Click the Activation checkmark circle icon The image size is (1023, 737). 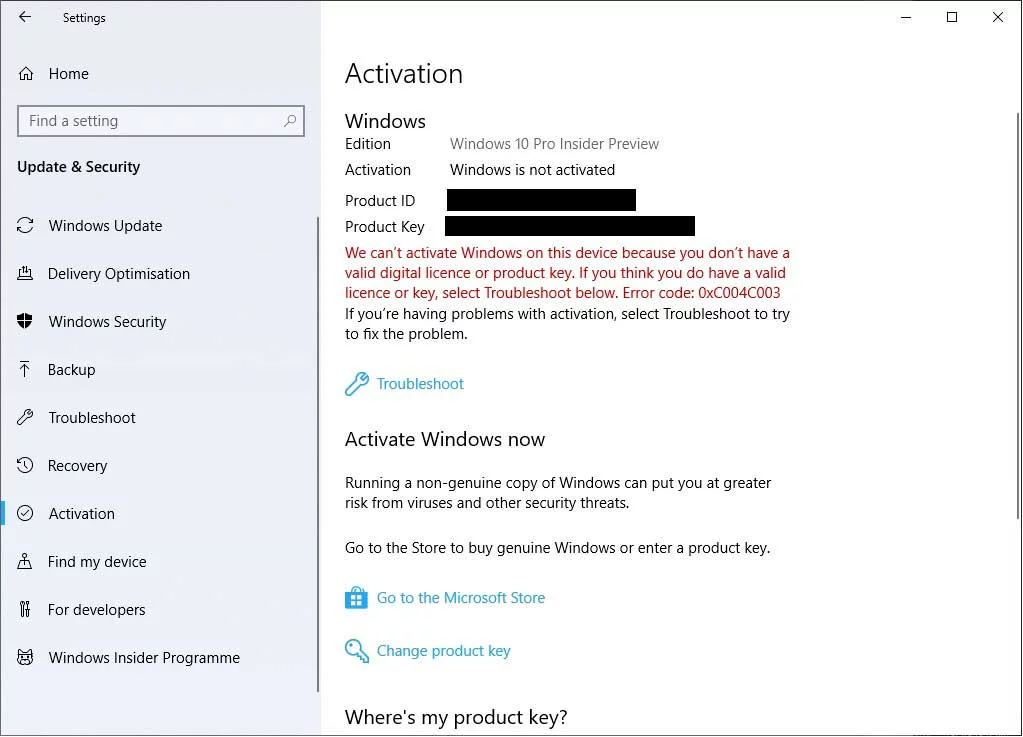click(25, 513)
